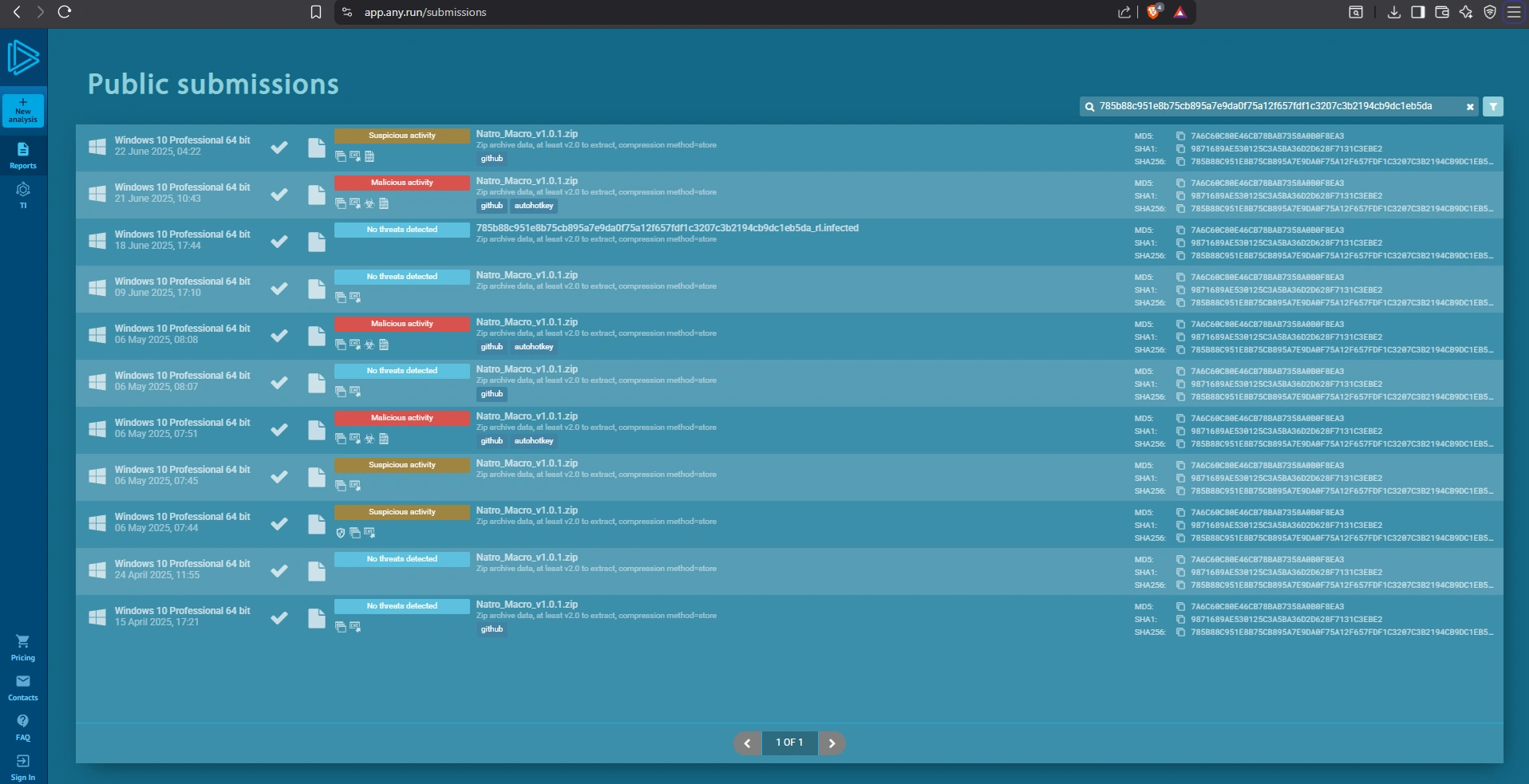
Task: Clear the submissions search field
Action: point(1470,107)
